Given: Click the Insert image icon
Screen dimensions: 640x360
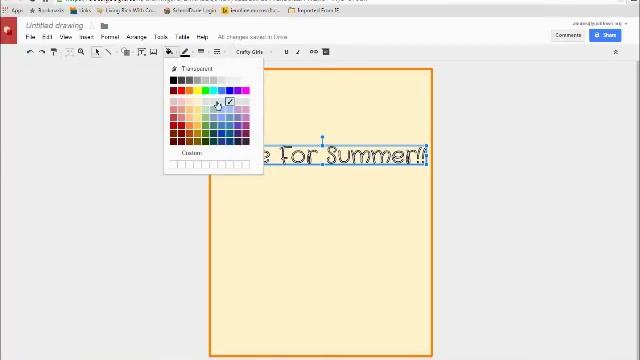Looking at the screenshot, I should (x=153, y=52).
